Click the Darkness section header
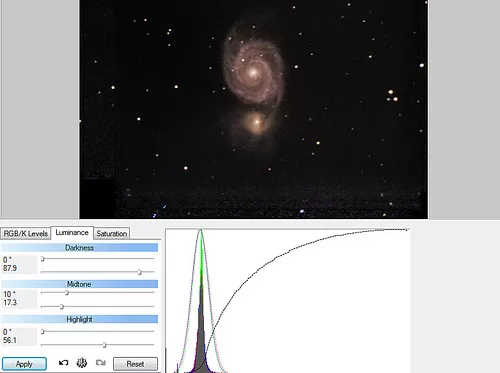500x373 pixels. tap(79, 248)
